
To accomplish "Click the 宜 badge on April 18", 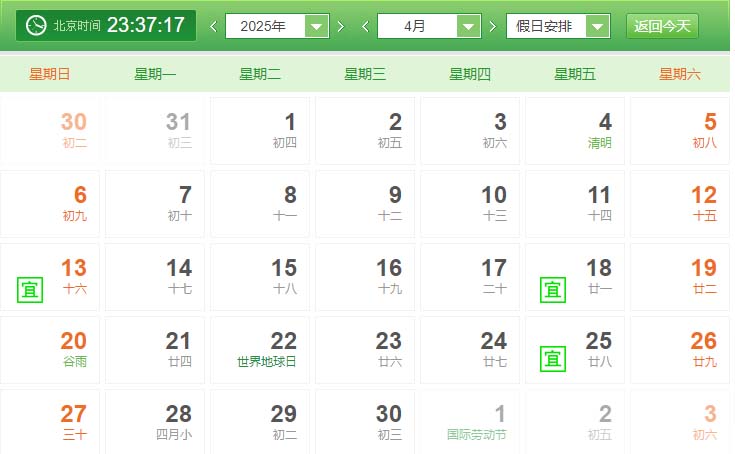I will (552, 290).
